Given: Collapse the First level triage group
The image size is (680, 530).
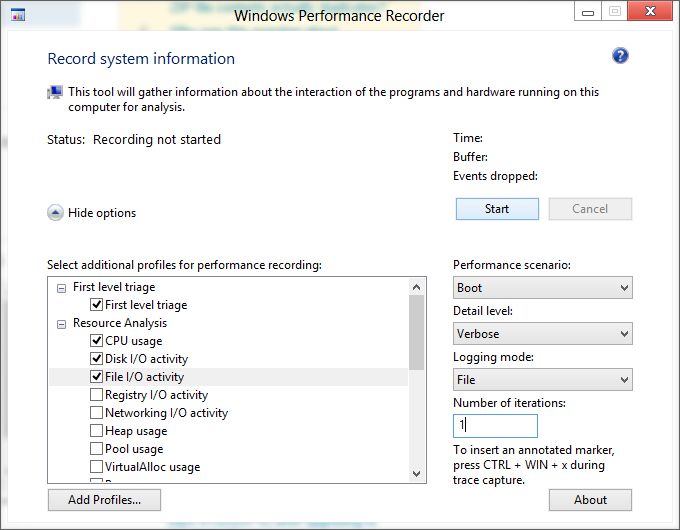Looking at the screenshot, I should pyautogui.click(x=62, y=288).
